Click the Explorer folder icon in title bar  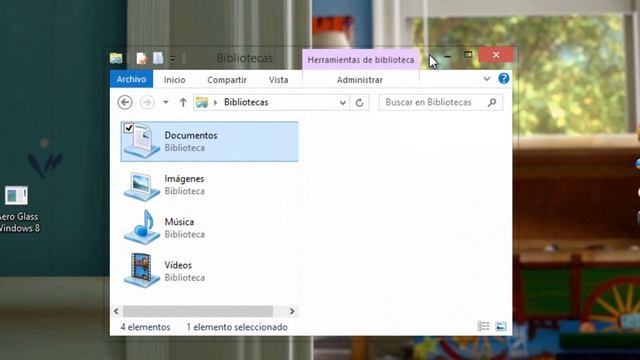[116, 58]
